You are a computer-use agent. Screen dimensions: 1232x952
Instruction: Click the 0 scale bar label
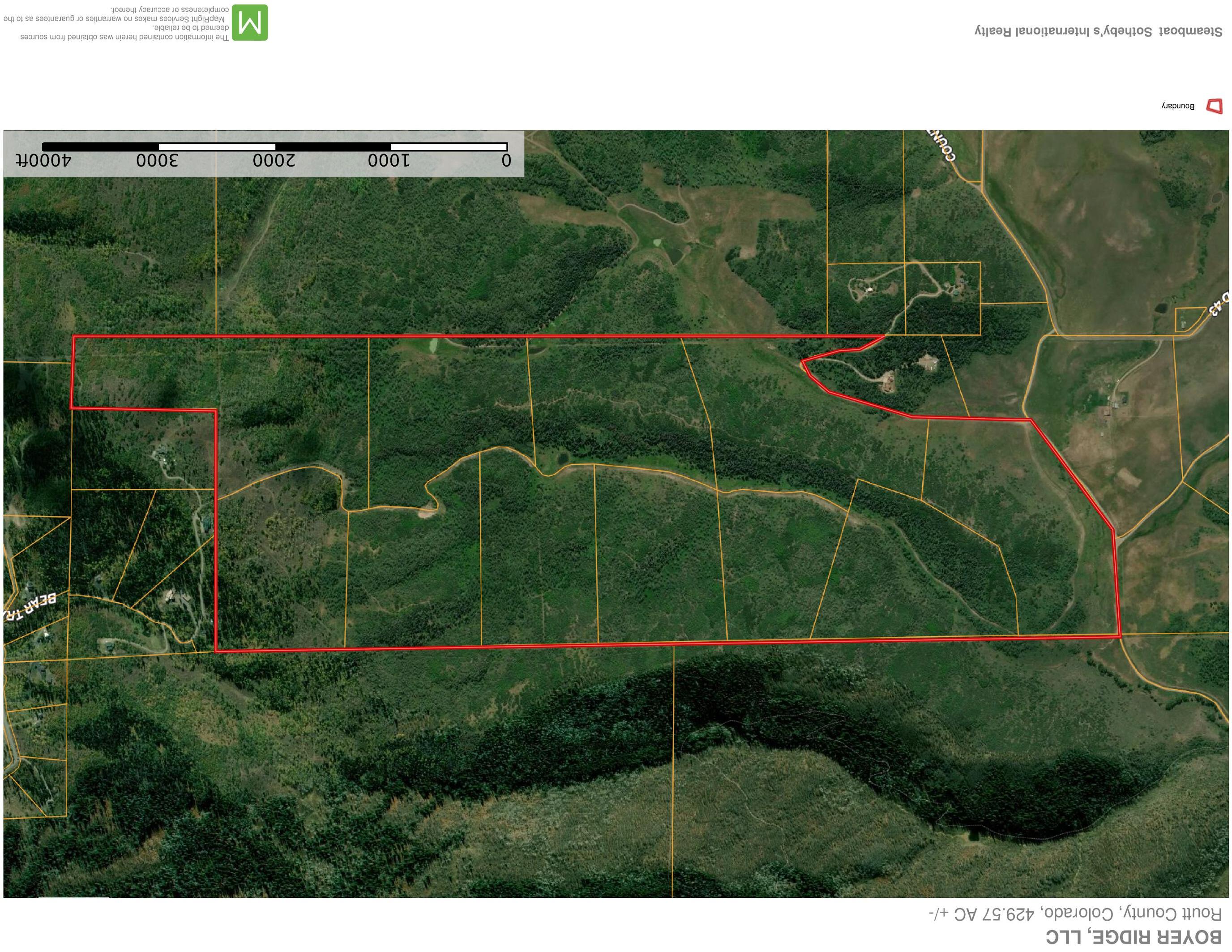point(507,160)
